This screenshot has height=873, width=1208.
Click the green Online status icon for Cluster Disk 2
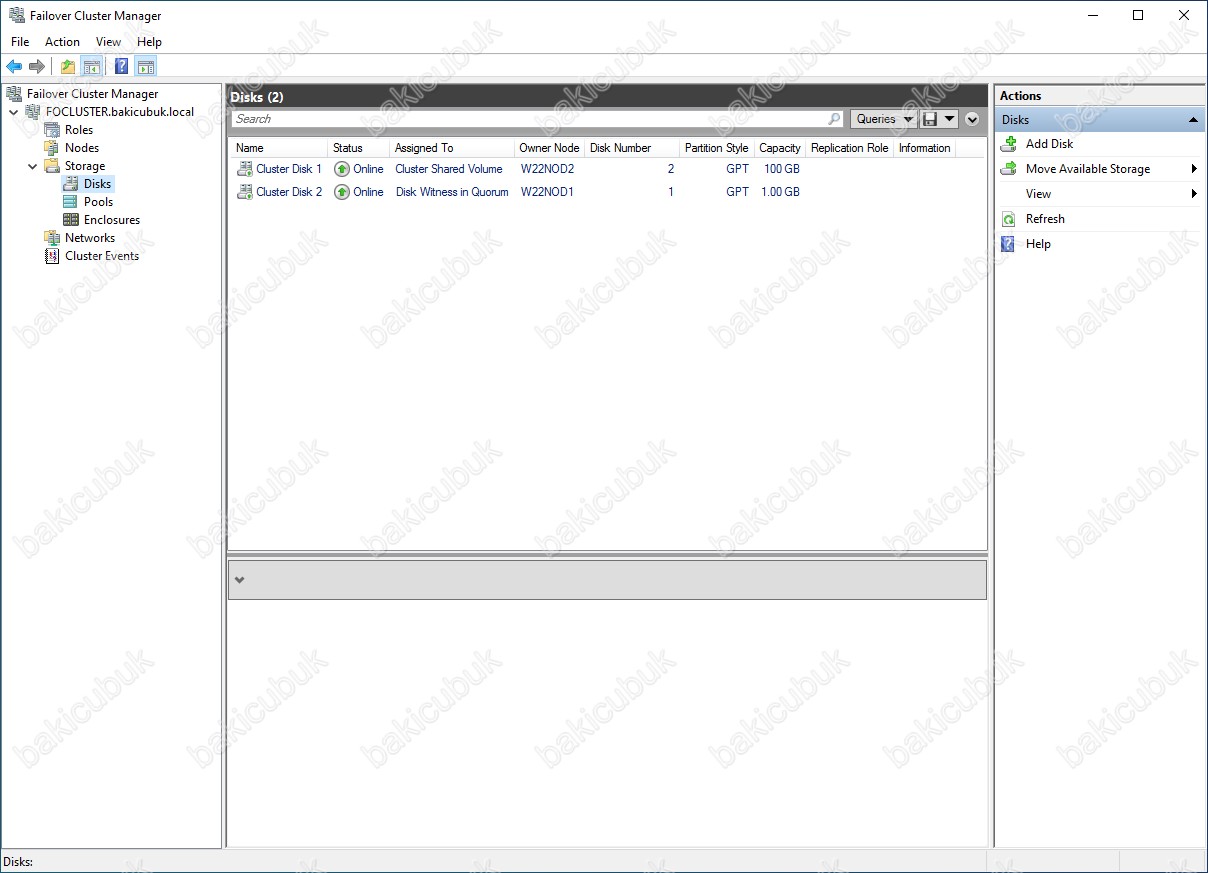(342, 192)
